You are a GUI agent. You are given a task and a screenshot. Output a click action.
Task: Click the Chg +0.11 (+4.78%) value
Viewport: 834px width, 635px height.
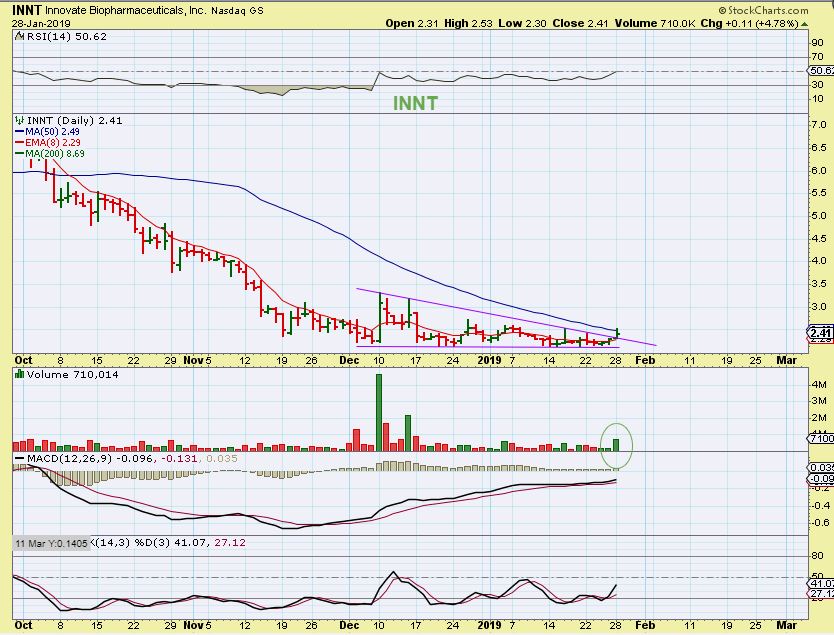point(749,23)
